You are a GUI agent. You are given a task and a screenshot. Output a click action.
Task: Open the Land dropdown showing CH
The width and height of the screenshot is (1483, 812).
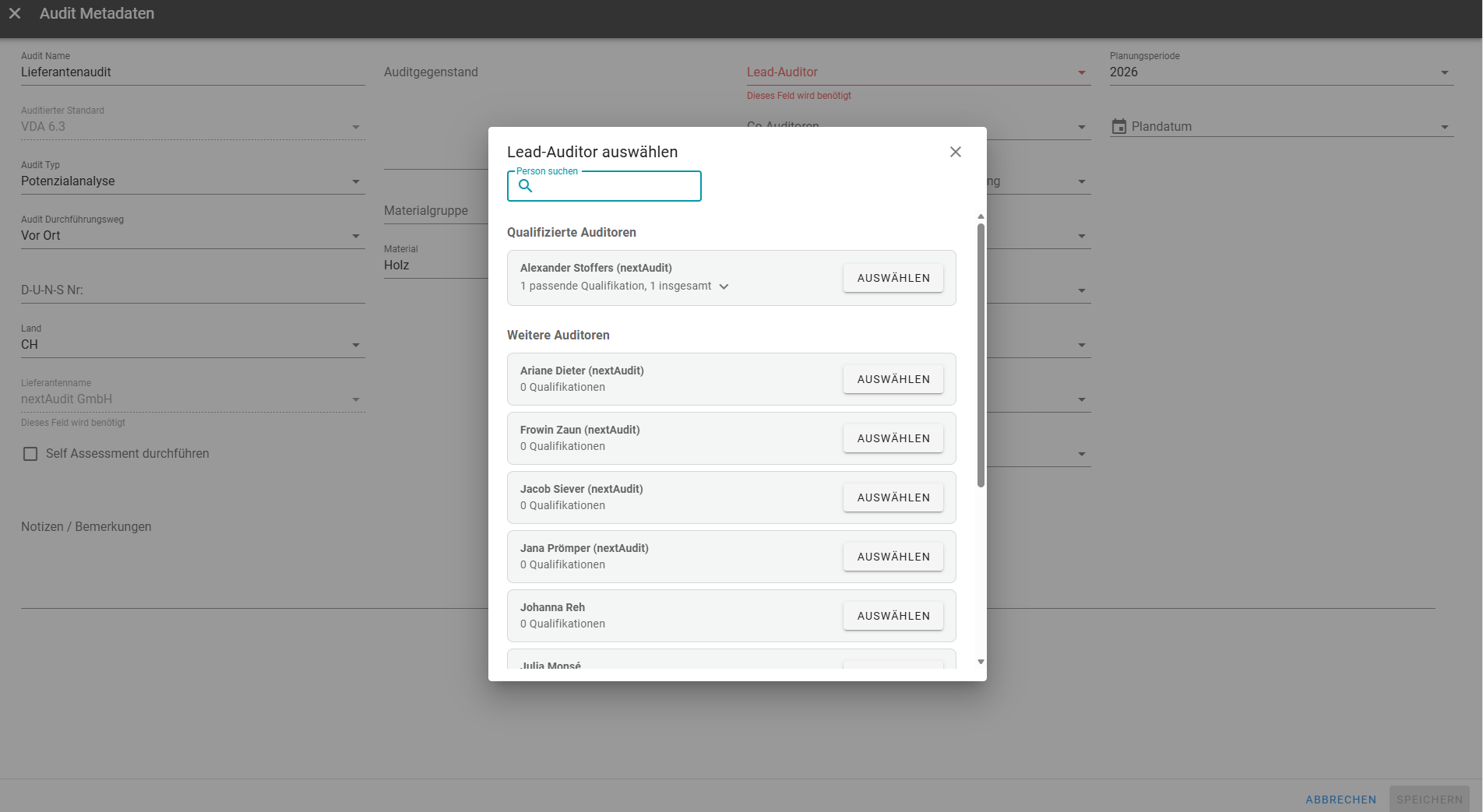tap(355, 345)
